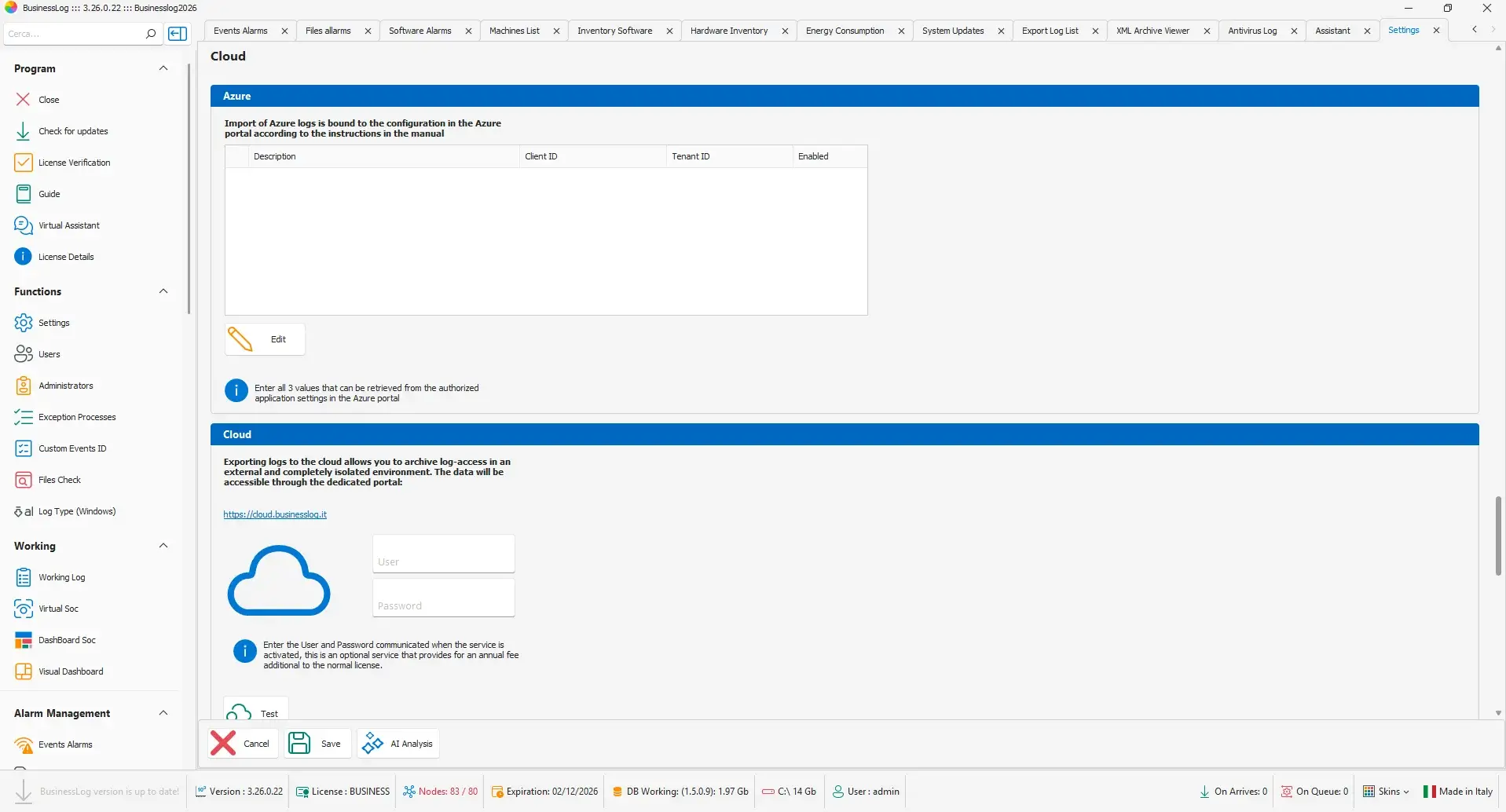Open the Working Log icon
Viewport: 1506px width, 812px height.
tap(24, 577)
